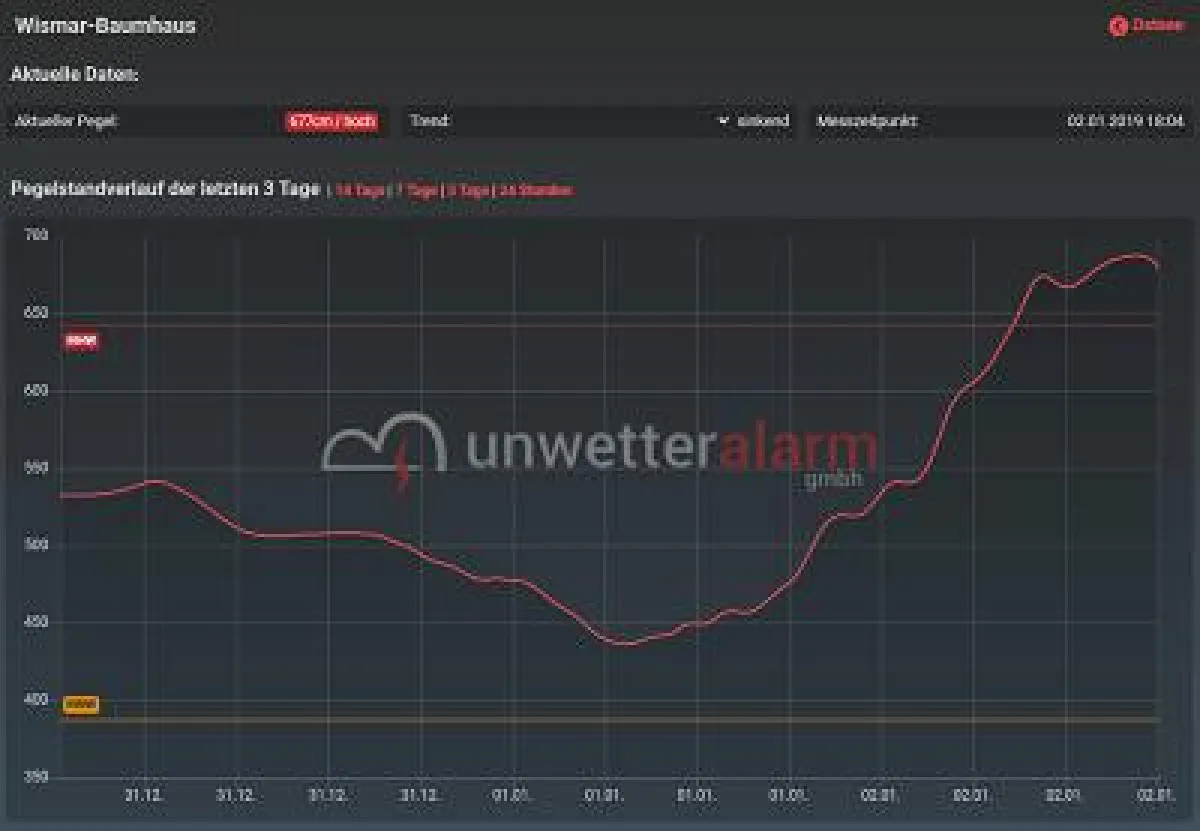Viewport: 1200px width, 831px height.
Task: Switch the chart to 7 Tage
Action: coord(416,190)
